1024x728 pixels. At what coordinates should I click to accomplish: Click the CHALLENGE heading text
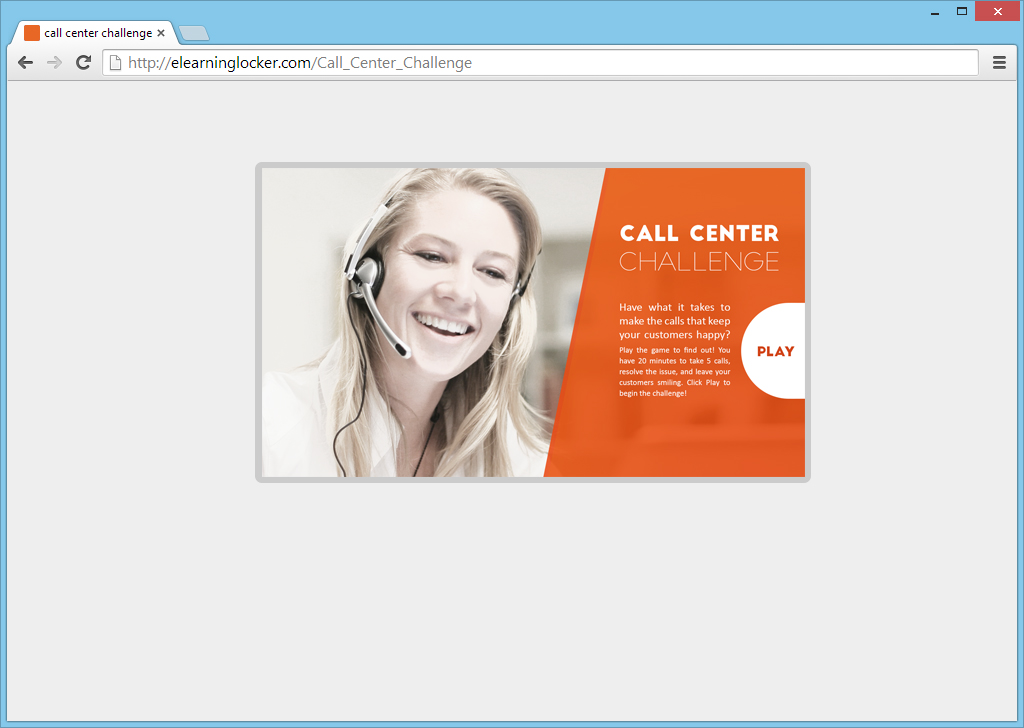click(x=699, y=261)
